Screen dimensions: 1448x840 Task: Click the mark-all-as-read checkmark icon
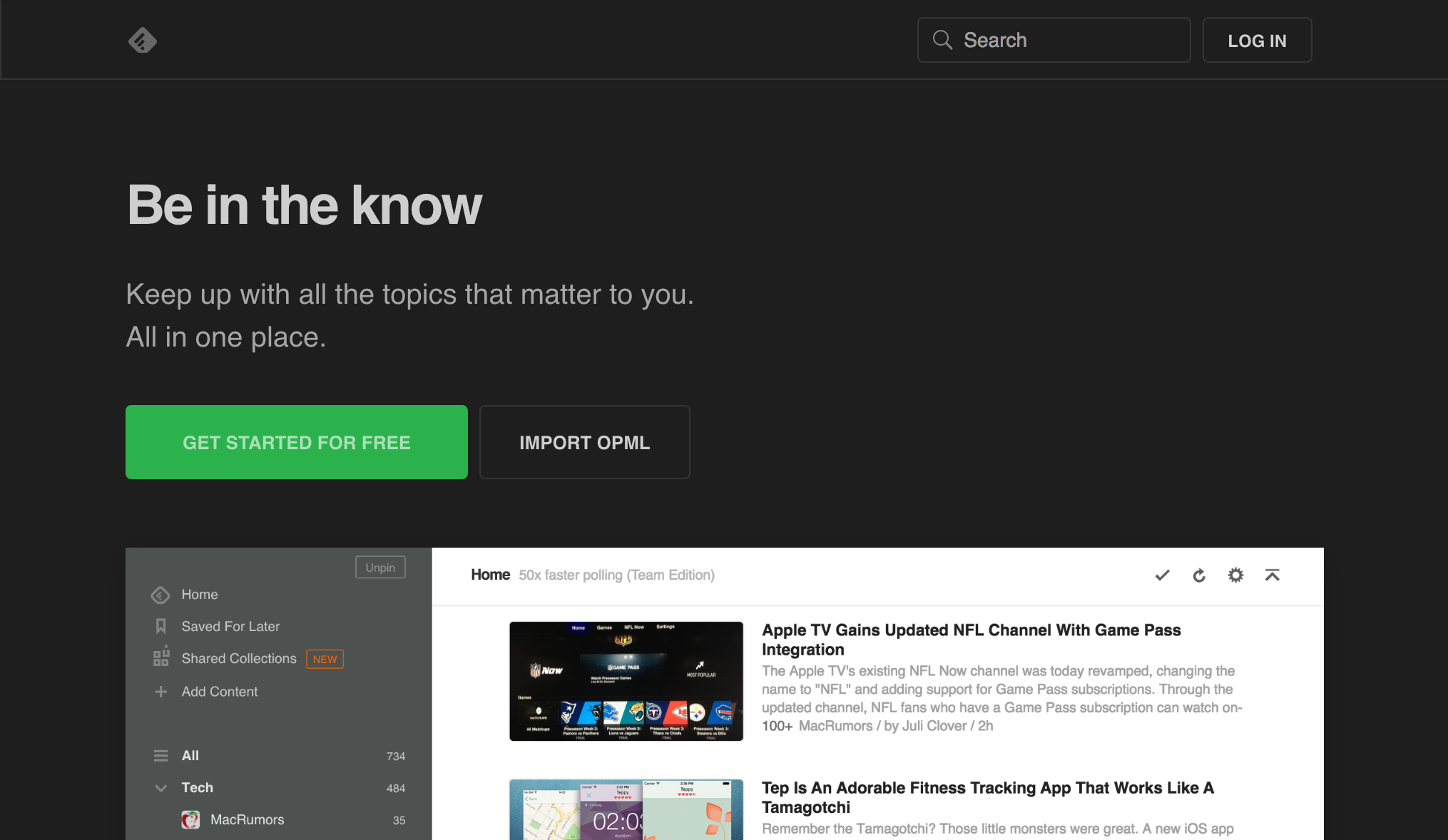(x=1162, y=575)
